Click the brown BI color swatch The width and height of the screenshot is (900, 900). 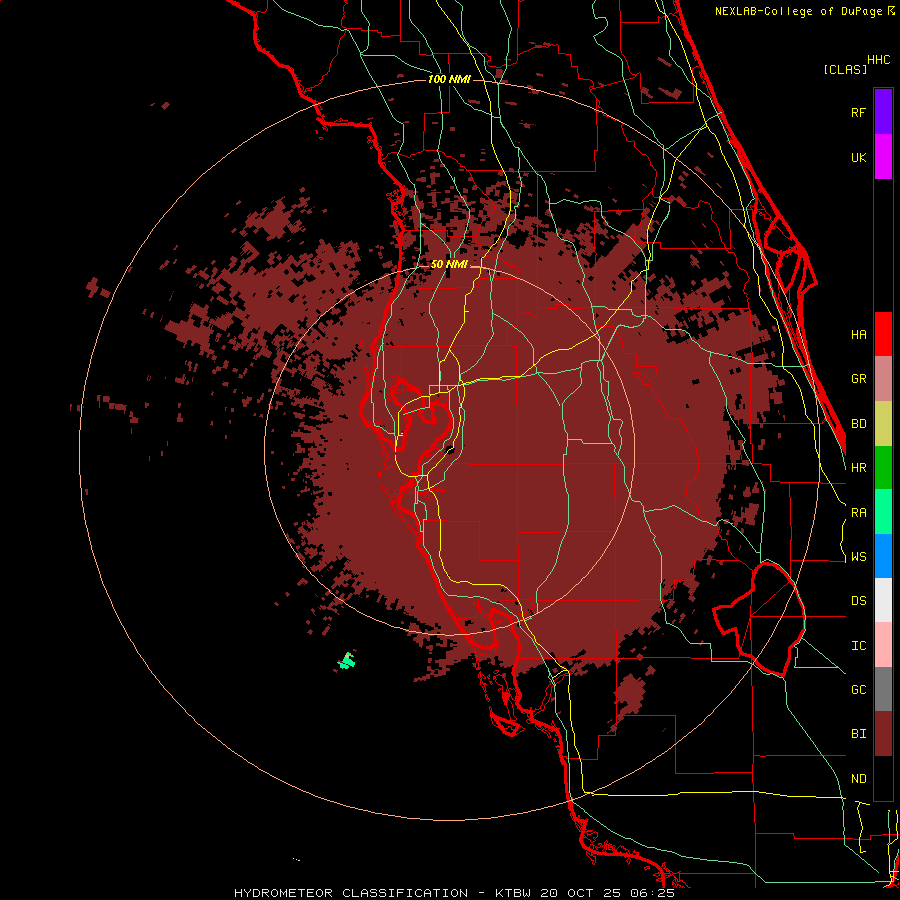pos(883,734)
